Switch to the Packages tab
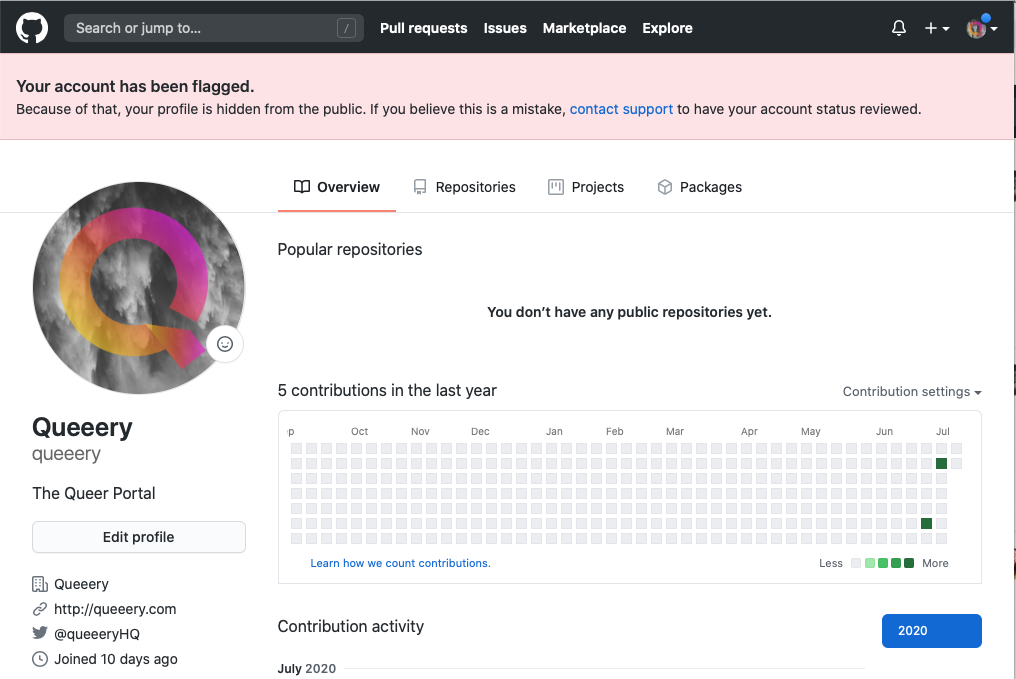This screenshot has height=679, width=1016. (x=700, y=187)
